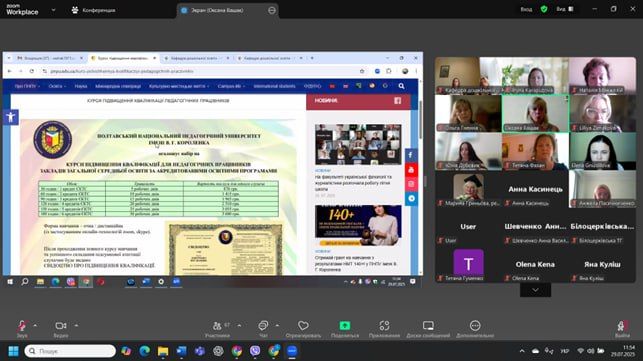643x361 pixels.
Task: Select the purple T avatar participant tile
Action: [x=468, y=265]
